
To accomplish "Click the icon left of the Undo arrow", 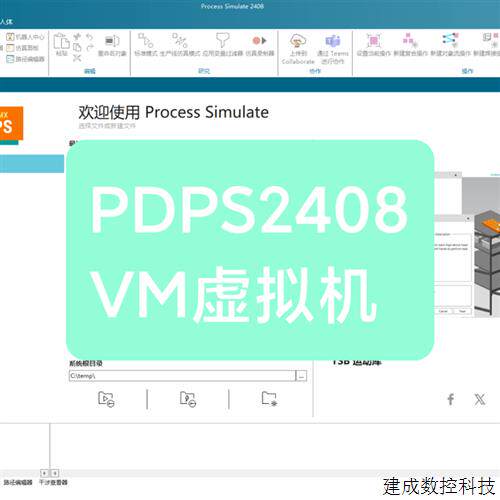I will tap(77, 37).
